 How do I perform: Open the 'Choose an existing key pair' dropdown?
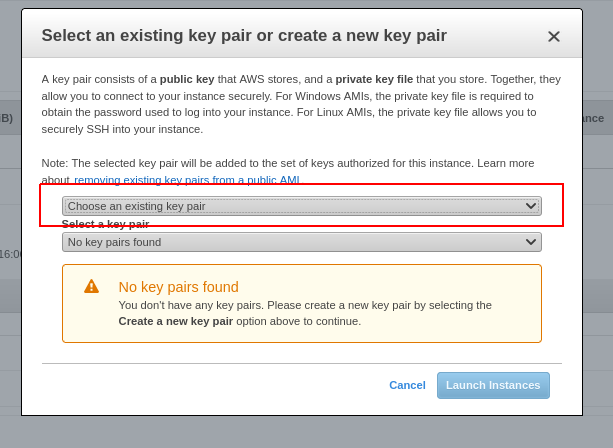tap(301, 206)
